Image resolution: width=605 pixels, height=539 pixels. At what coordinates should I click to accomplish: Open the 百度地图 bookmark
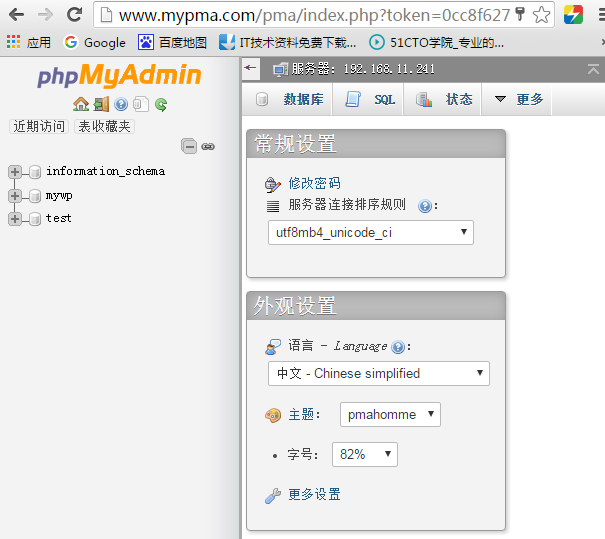172,42
